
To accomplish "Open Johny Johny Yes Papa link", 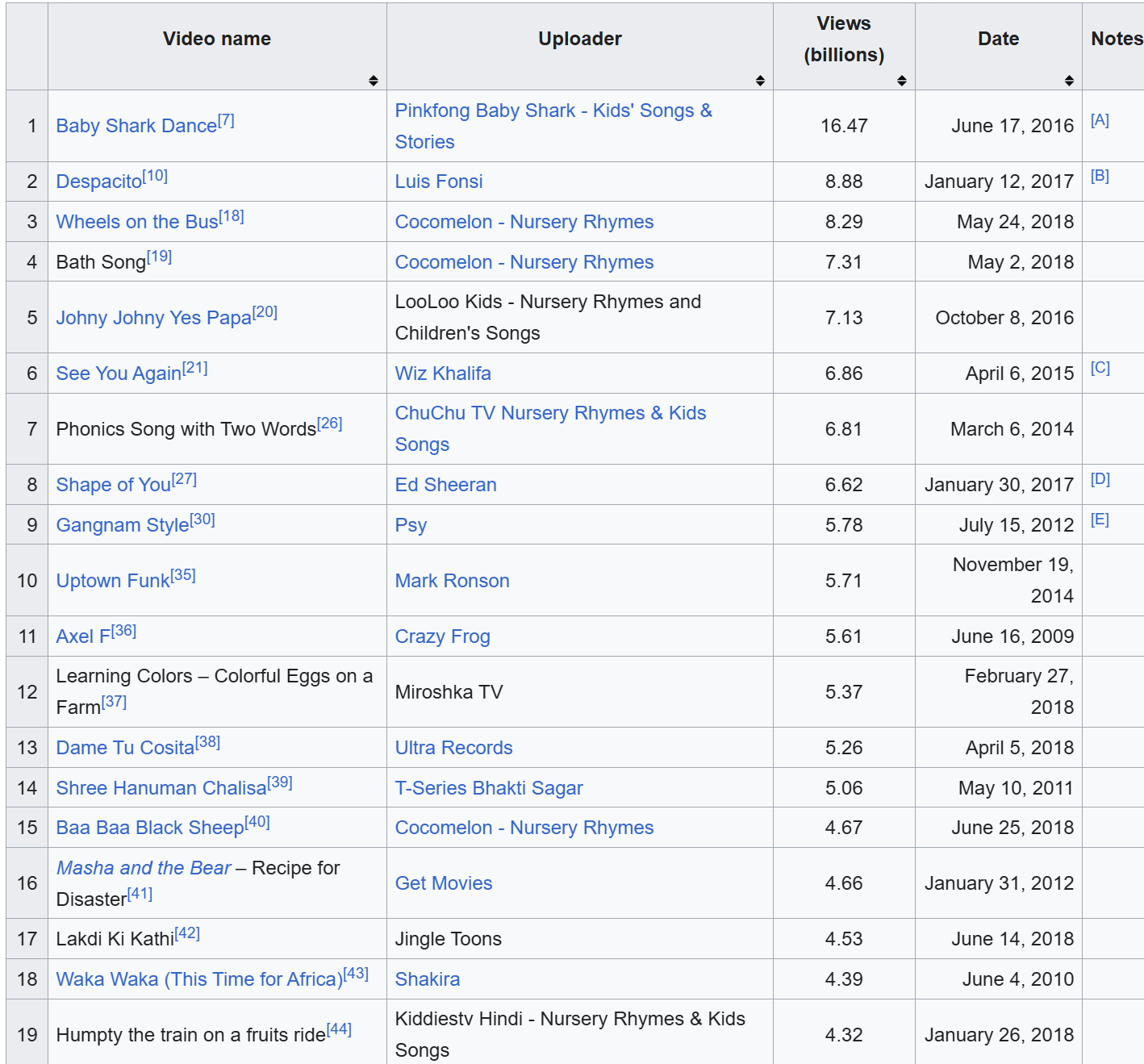I will pos(154,318).
